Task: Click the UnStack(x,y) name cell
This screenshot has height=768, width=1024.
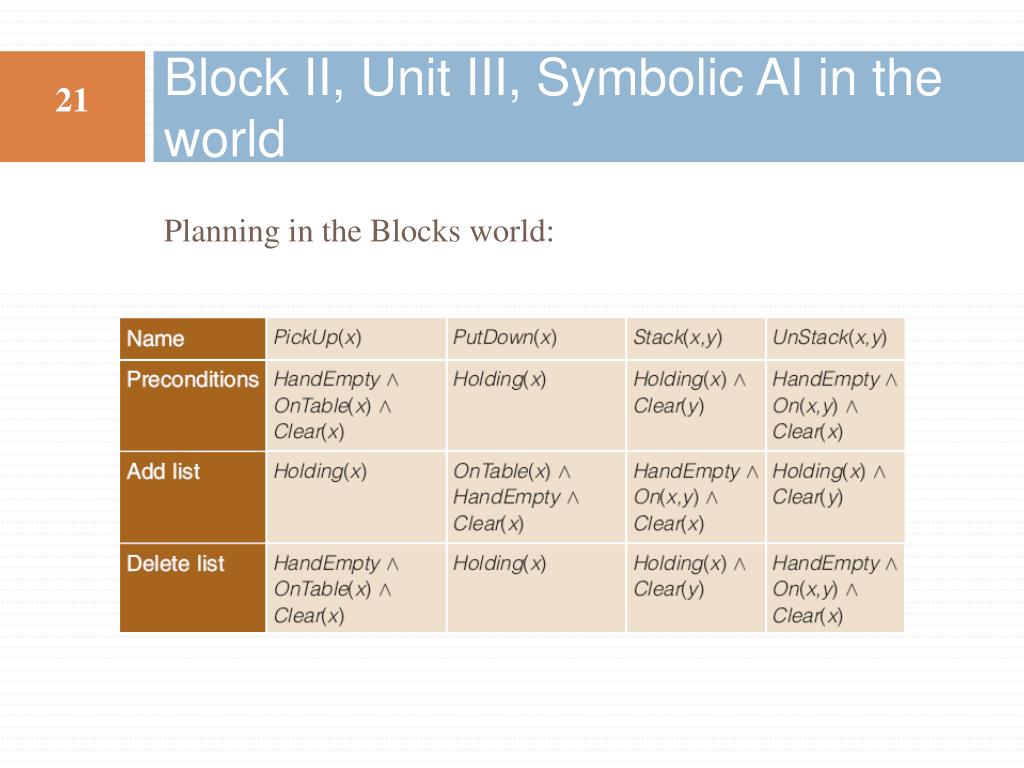Action: [835, 338]
